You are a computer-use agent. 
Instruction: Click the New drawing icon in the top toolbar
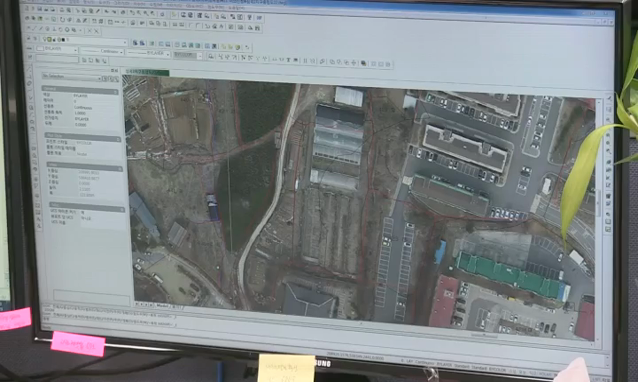coord(27,8)
